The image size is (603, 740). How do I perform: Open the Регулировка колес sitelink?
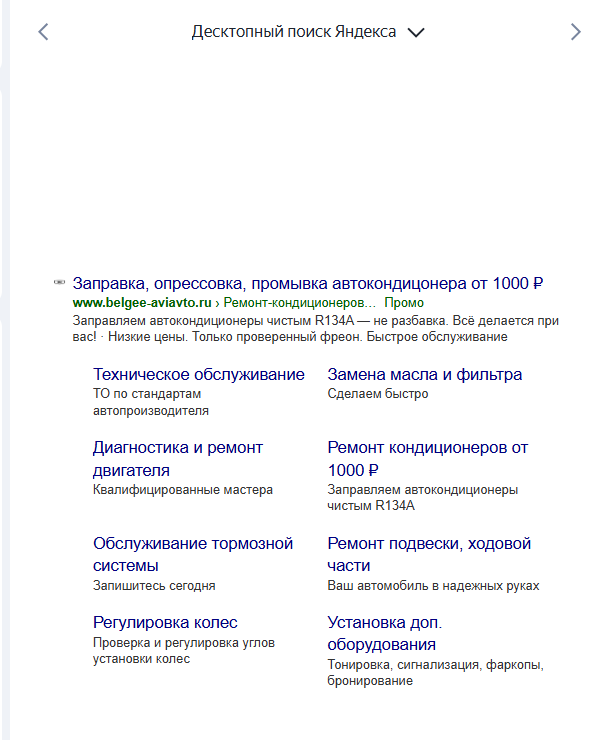click(165, 622)
